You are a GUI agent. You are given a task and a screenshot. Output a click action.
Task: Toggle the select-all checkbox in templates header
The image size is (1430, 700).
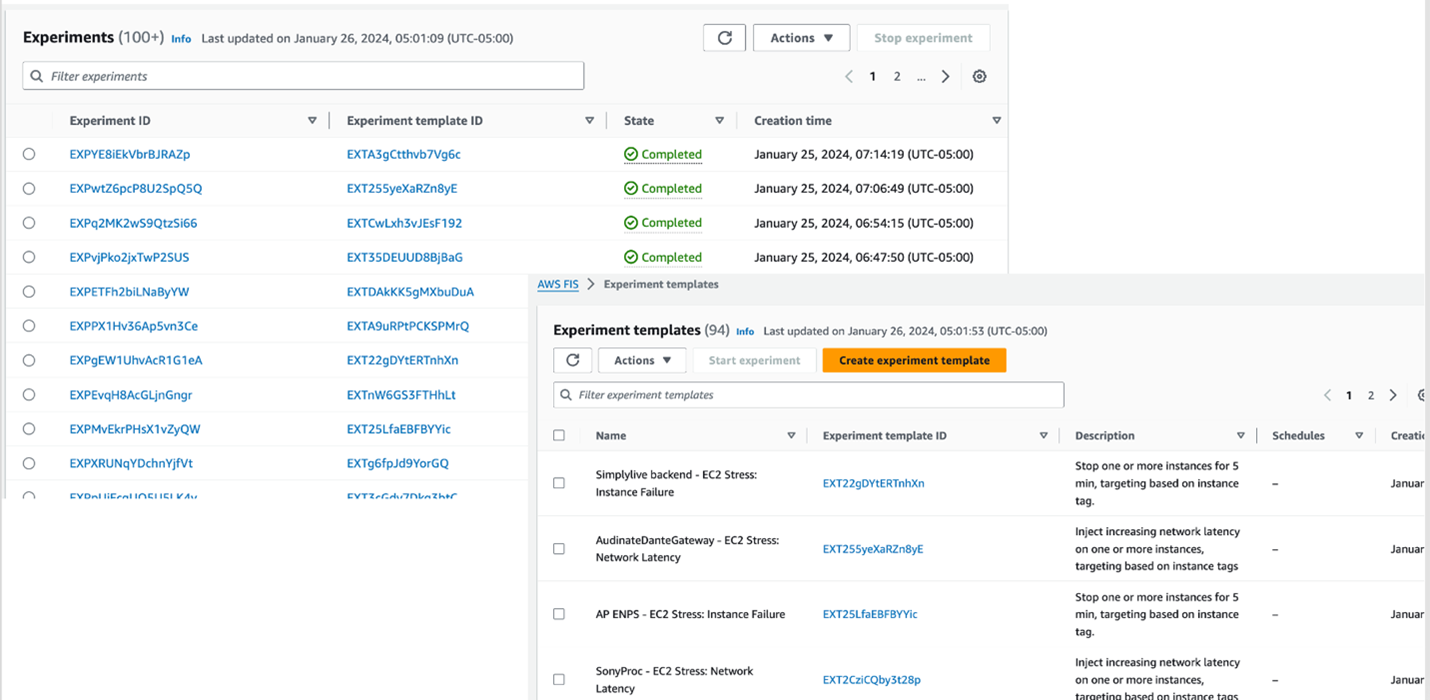558,435
